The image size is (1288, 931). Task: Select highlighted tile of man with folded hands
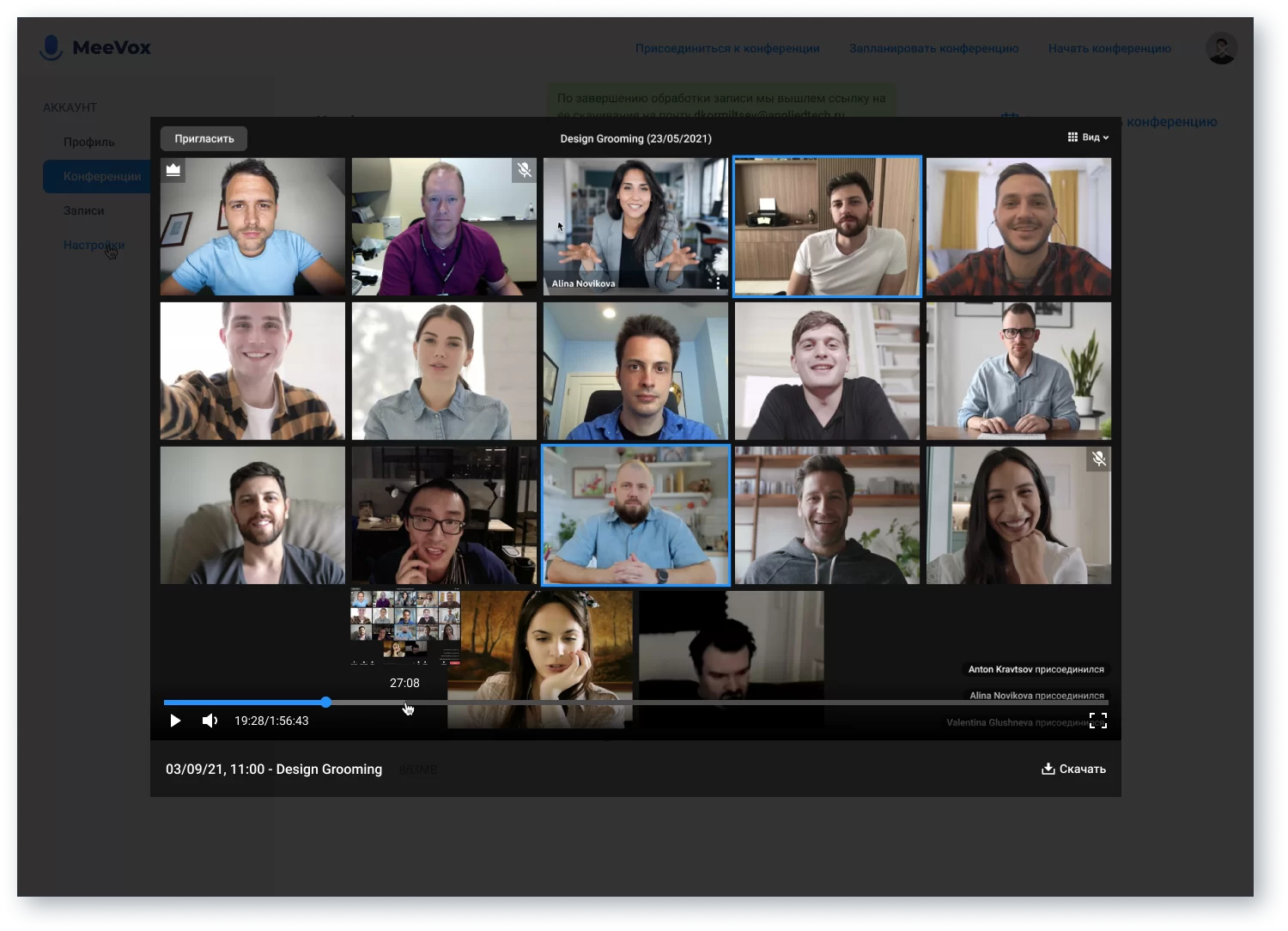[x=635, y=515]
